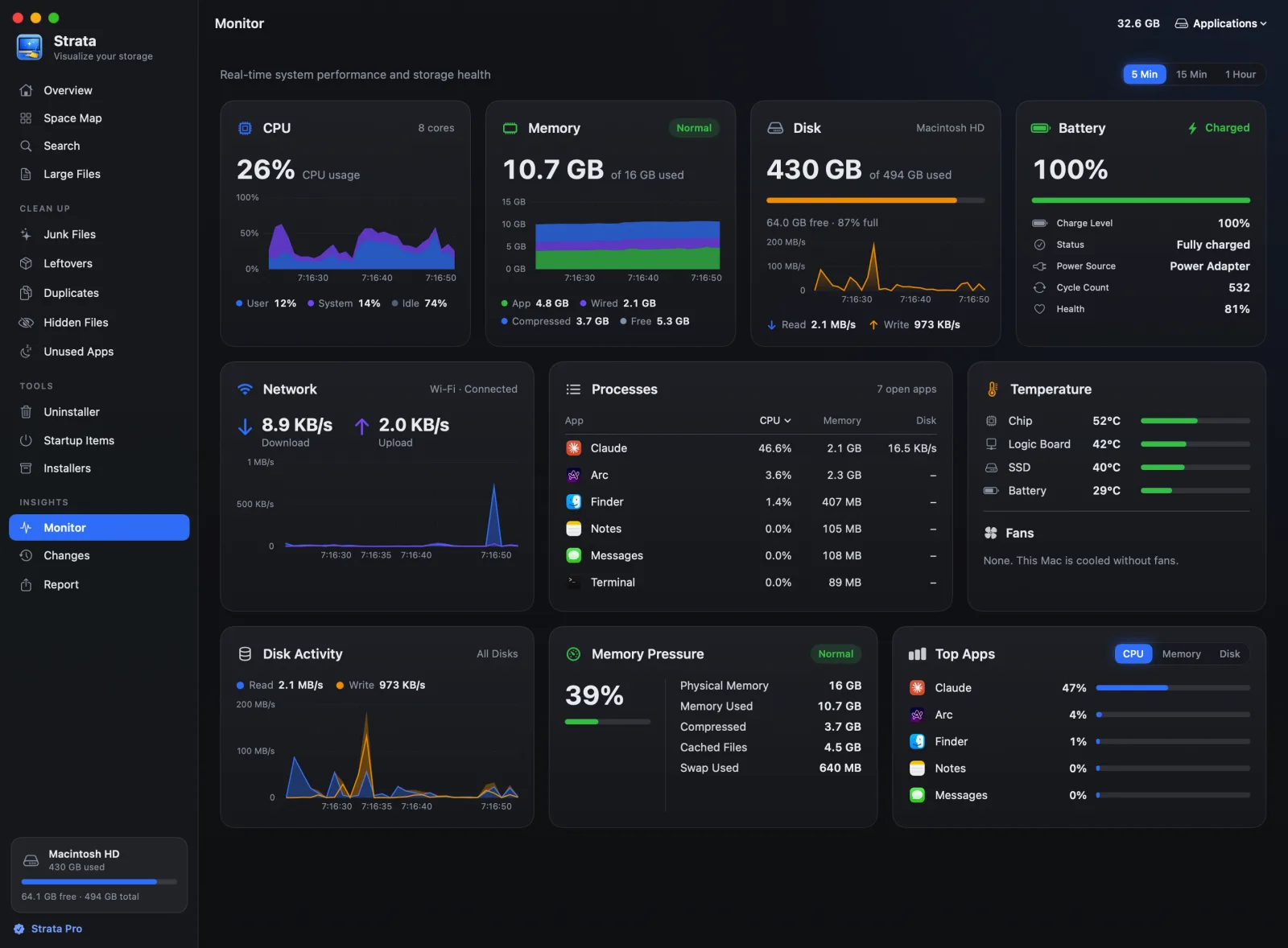Click the Junk Files sparkle icon
The height and width of the screenshot is (948, 1288).
[26, 234]
